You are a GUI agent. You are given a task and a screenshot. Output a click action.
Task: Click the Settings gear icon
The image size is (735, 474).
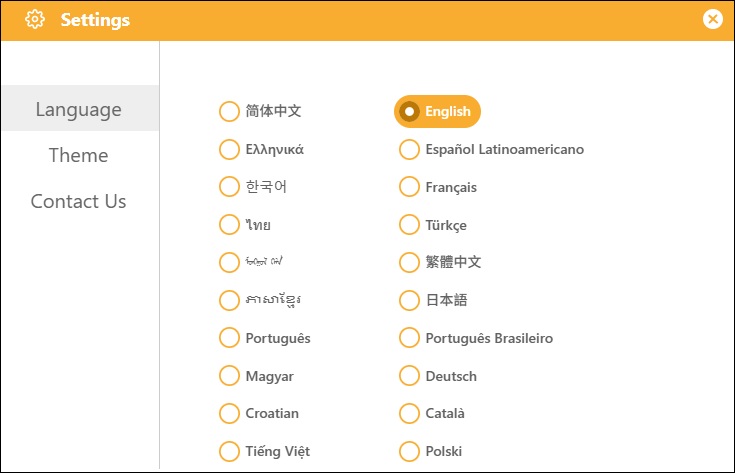click(35, 20)
